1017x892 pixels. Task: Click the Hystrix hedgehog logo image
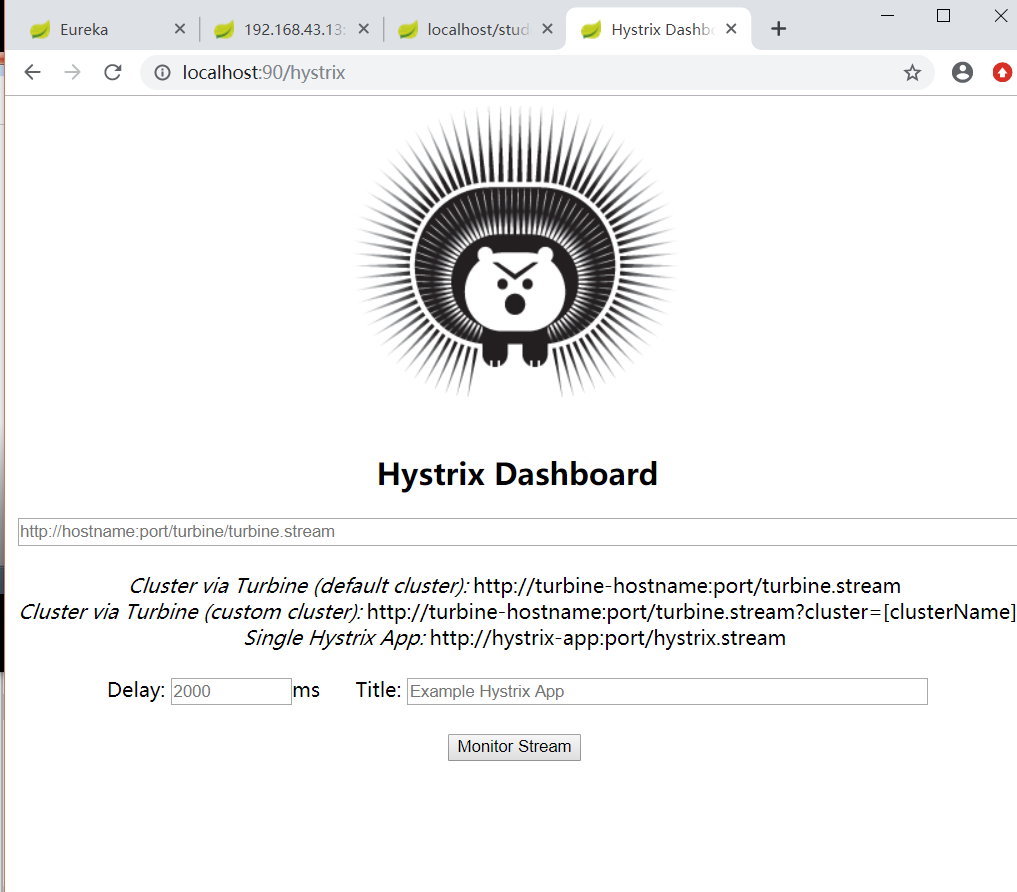pyautogui.click(x=515, y=252)
